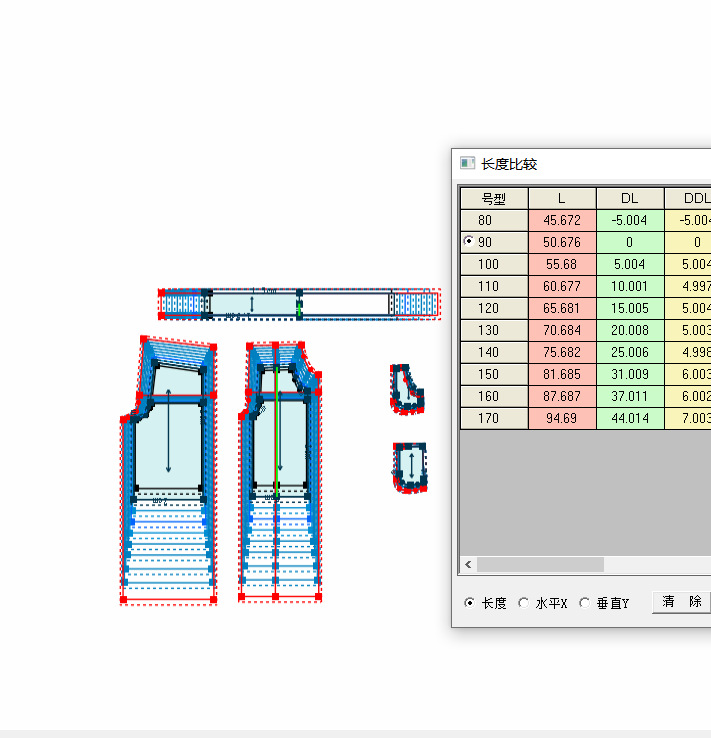Select size row 80
Screen dimensions: 711x738
tap(494, 220)
